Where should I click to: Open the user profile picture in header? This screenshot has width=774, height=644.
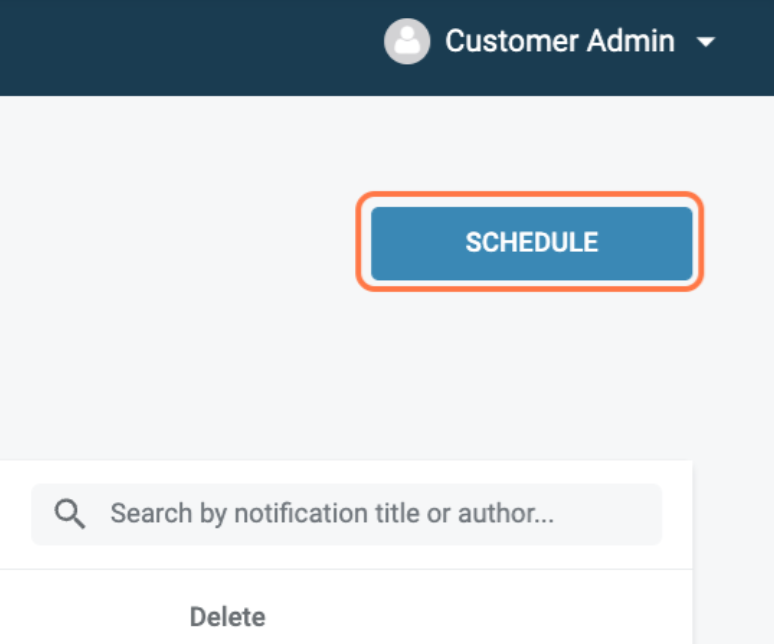[x=407, y=42]
